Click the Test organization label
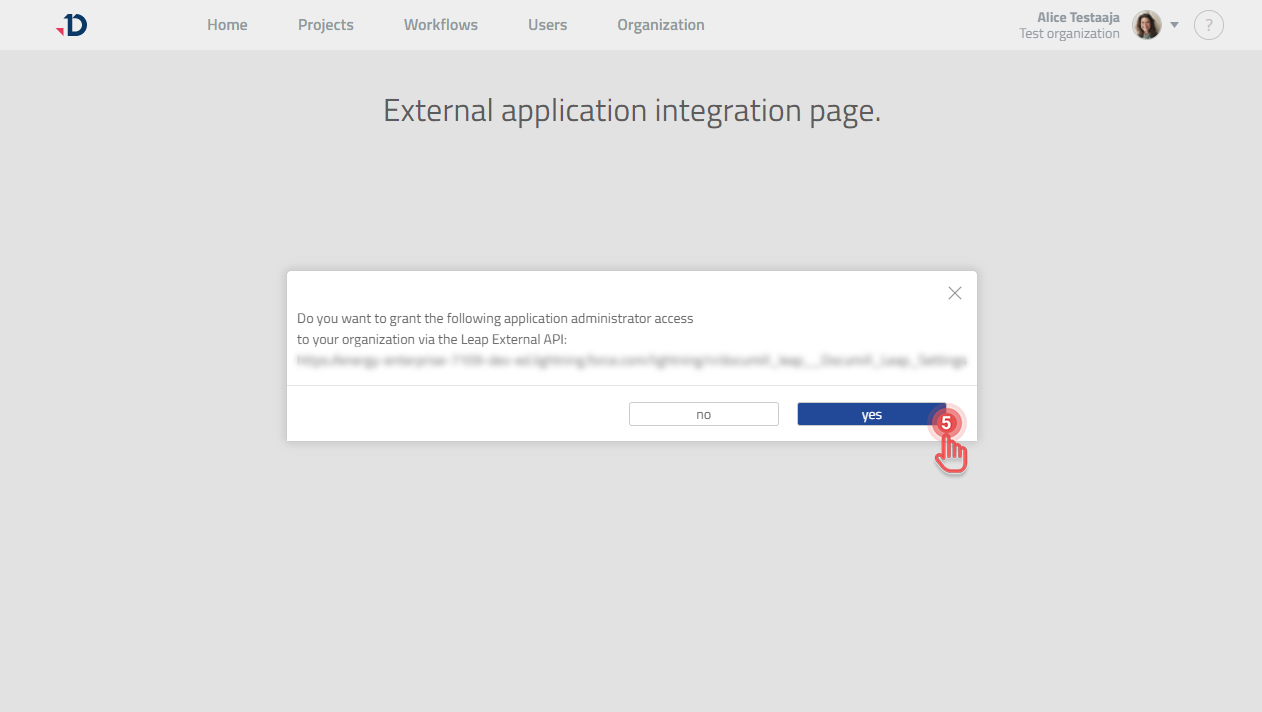 point(1068,33)
